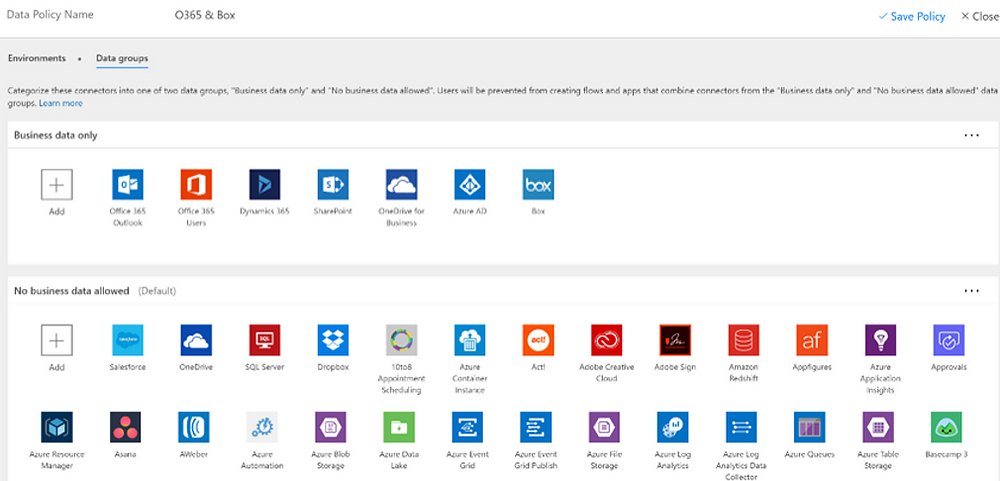Image resolution: width=1000 pixels, height=481 pixels.
Task: Click the Azure Queues connector icon
Action: point(810,427)
